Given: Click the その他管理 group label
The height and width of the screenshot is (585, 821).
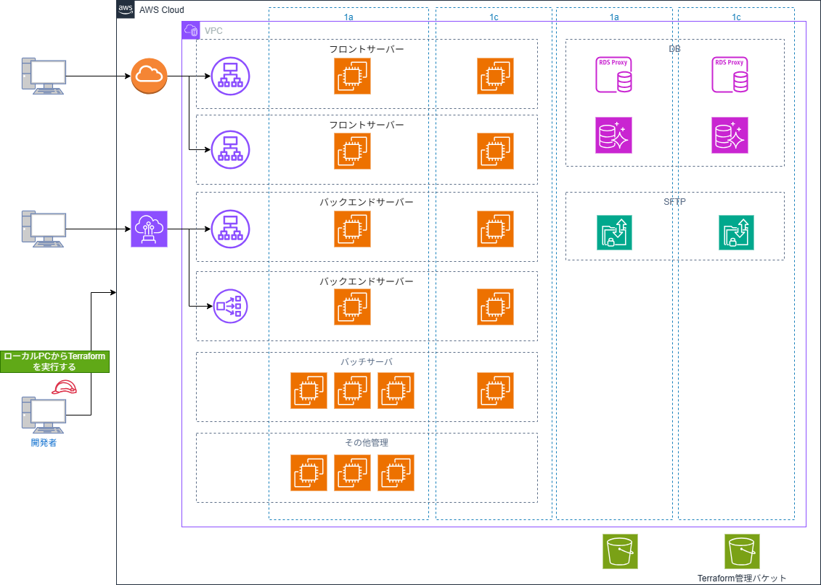Looking at the screenshot, I should [x=366, y=442].
